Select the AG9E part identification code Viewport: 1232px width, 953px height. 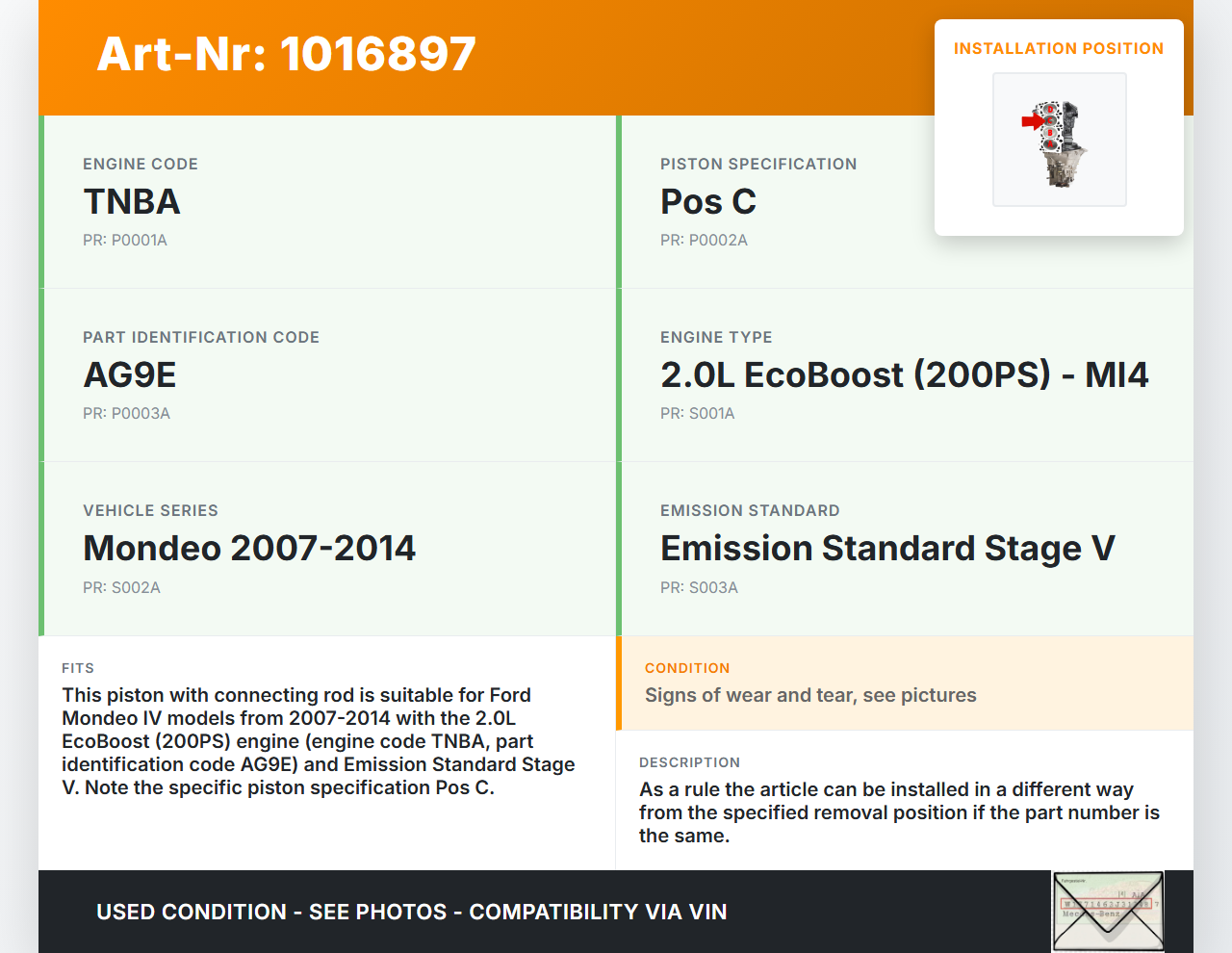point(130,375)
